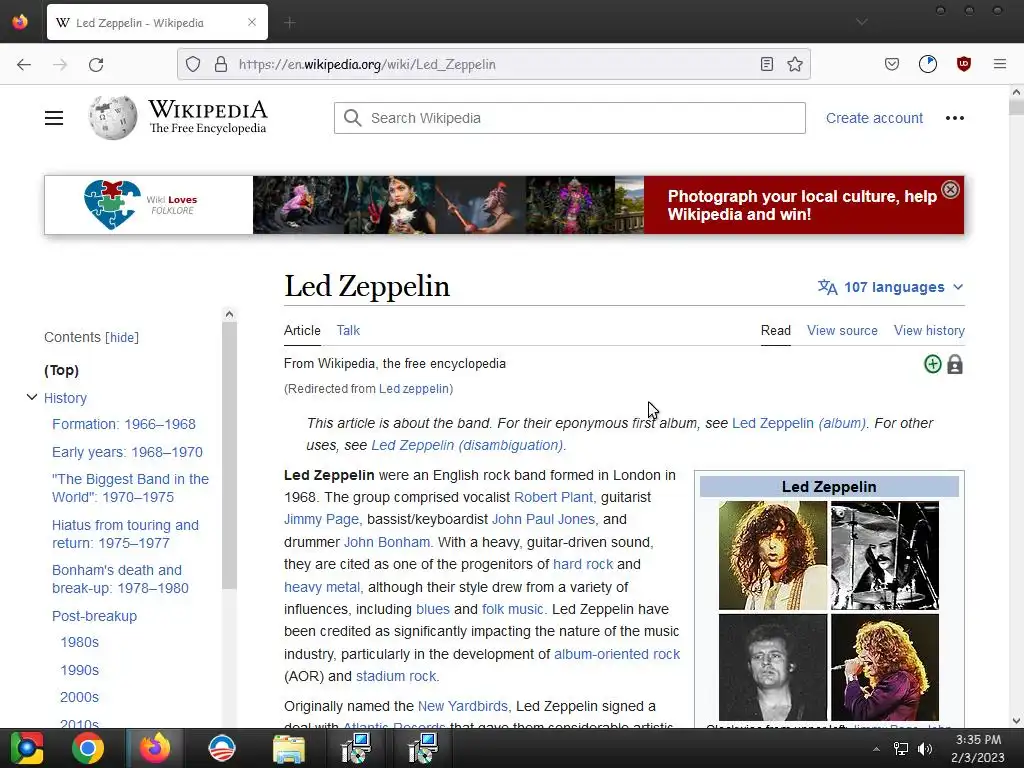The width and height of the screenshot is (1024, 768).
Task: Open the personal tools ellipsis menu
Action: [x=955, y=118]
